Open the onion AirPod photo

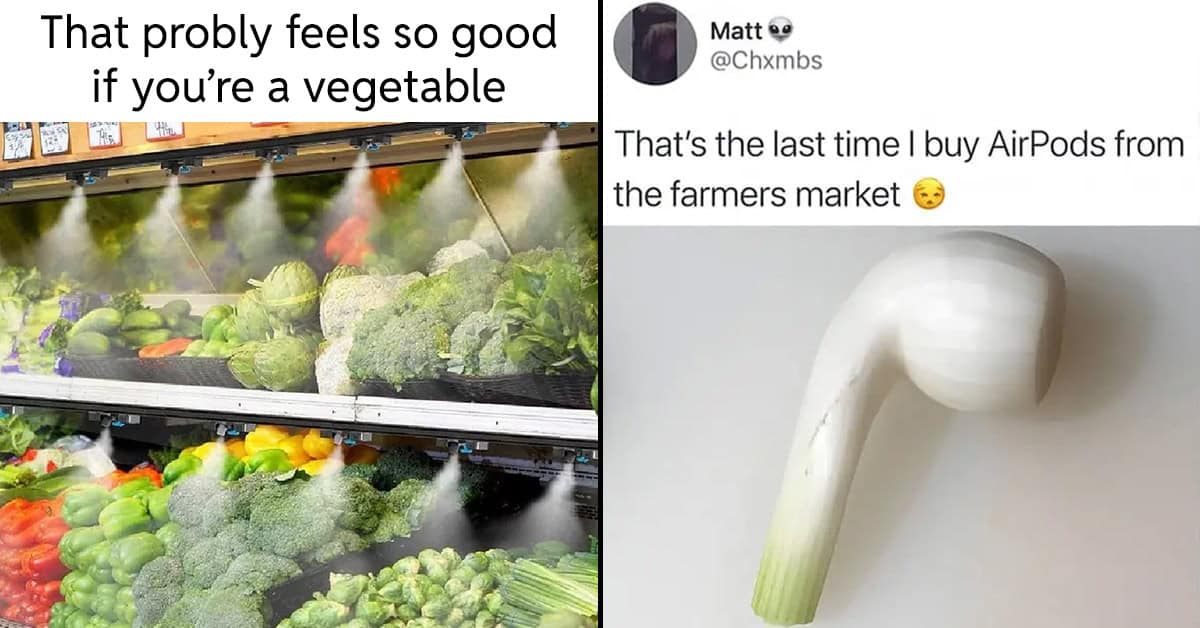click(903, 427)
